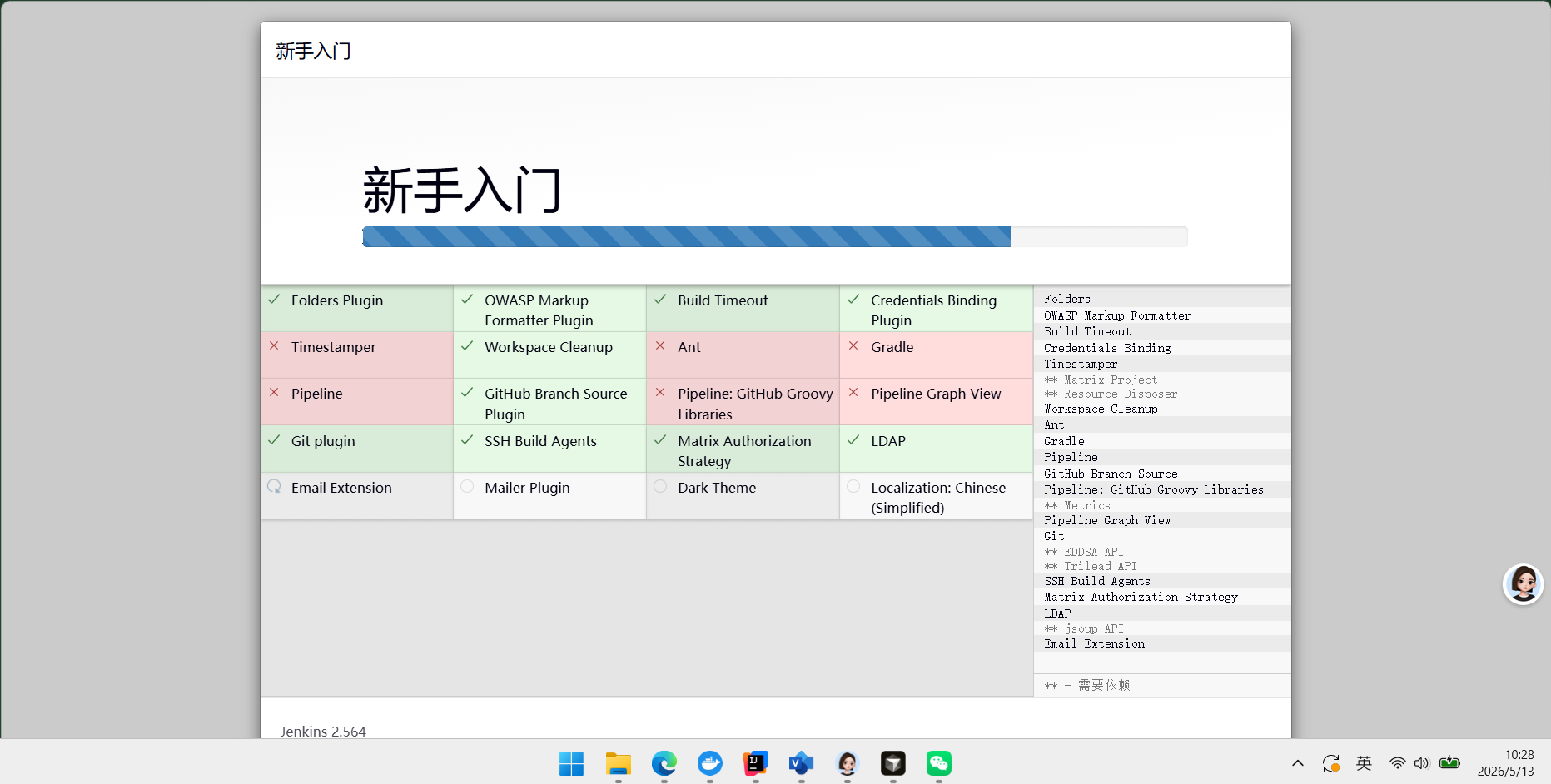Click the red X beside Timestamper
The width and height of the screenshot is (1551, 784).
click(274, 345)
